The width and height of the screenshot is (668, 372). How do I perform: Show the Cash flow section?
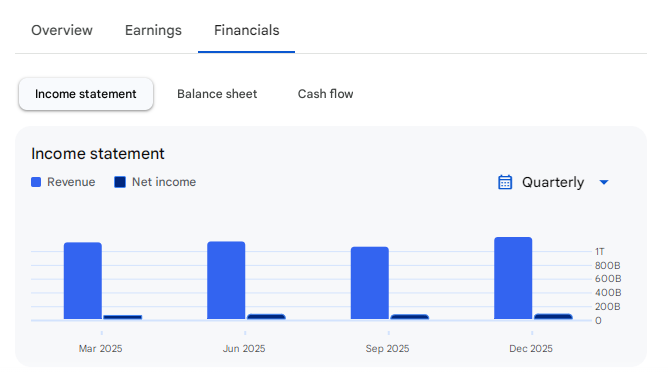pos(325,94)
